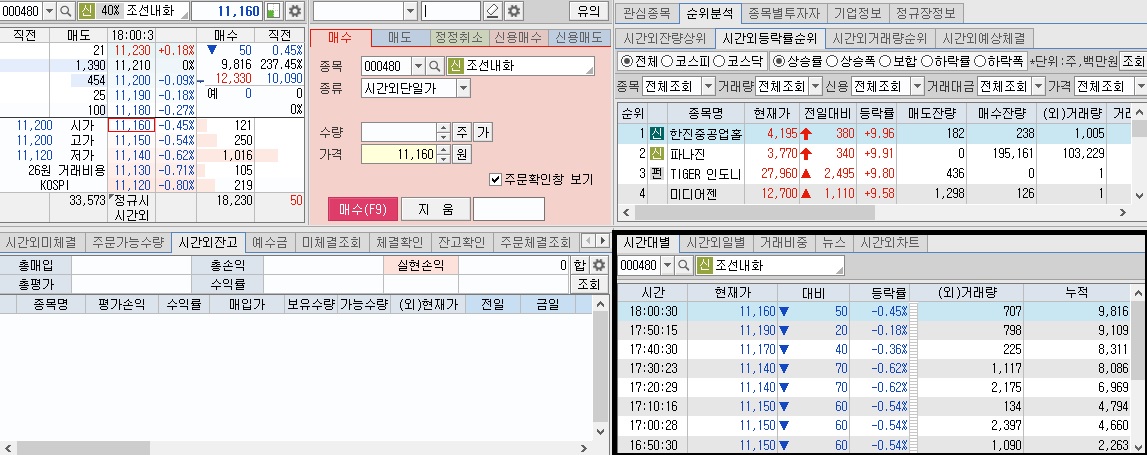Toggle the green chart icon beside current price
Viewport: 1147px width, 455px height.
(274, 11)
